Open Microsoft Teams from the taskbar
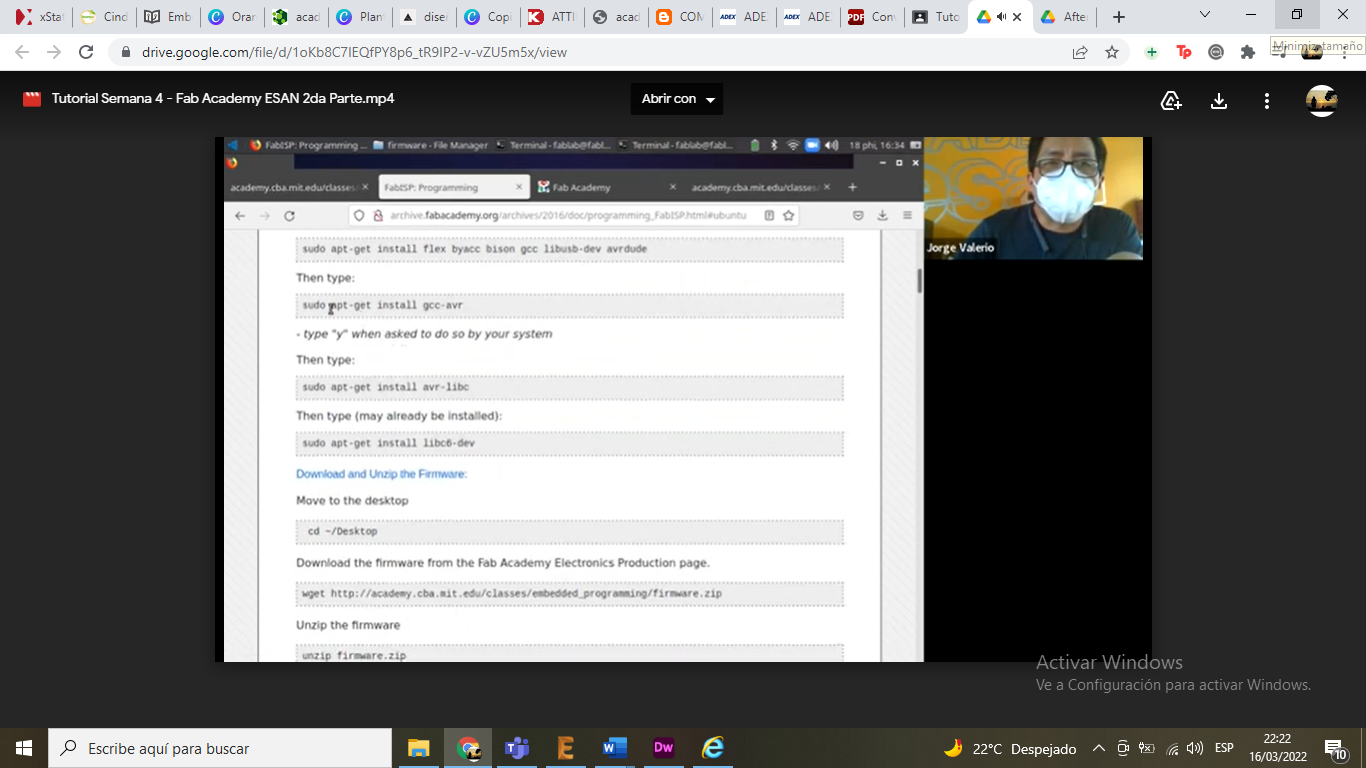1366x768 pixels. click(517, 748)
